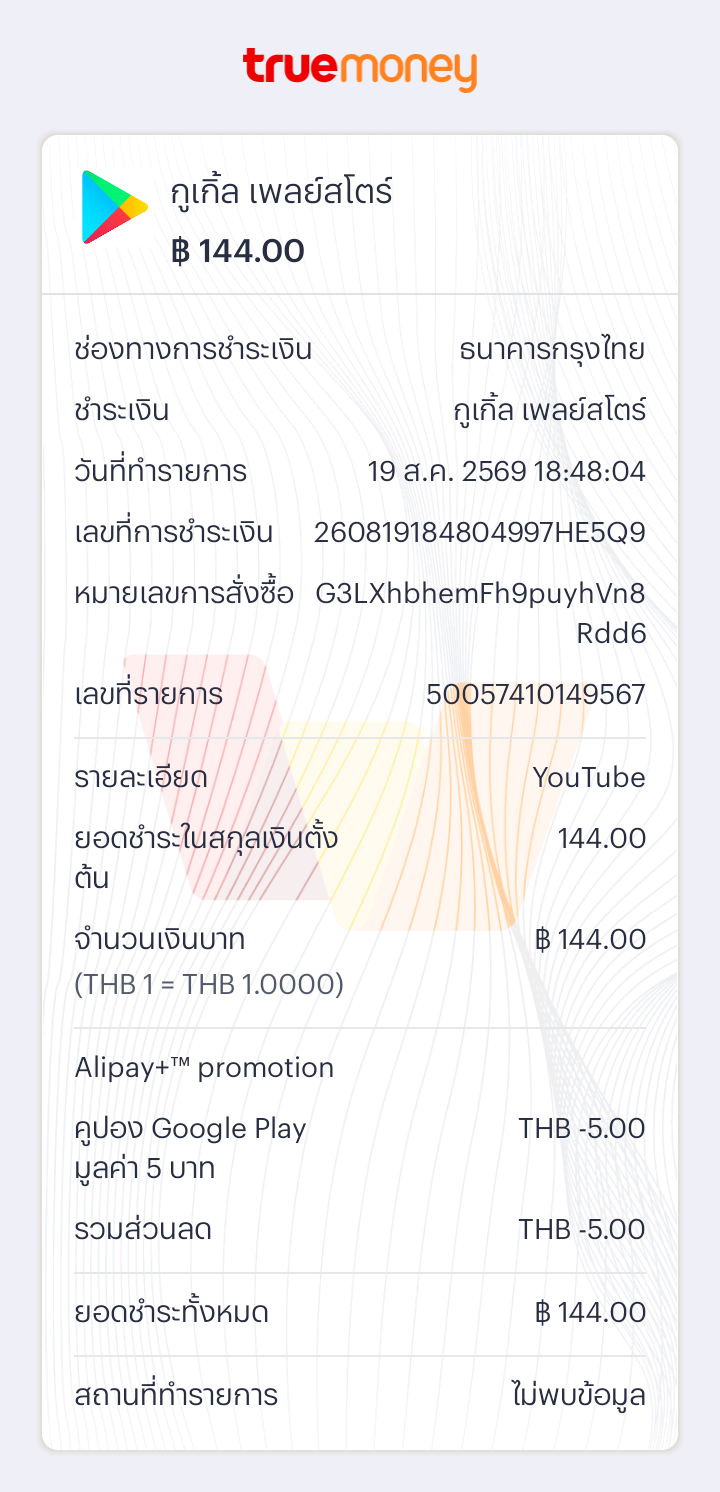Click the รายละเอียด label
The width and height of the screenshot is (720, 1492).
click(x=141, y=778)
